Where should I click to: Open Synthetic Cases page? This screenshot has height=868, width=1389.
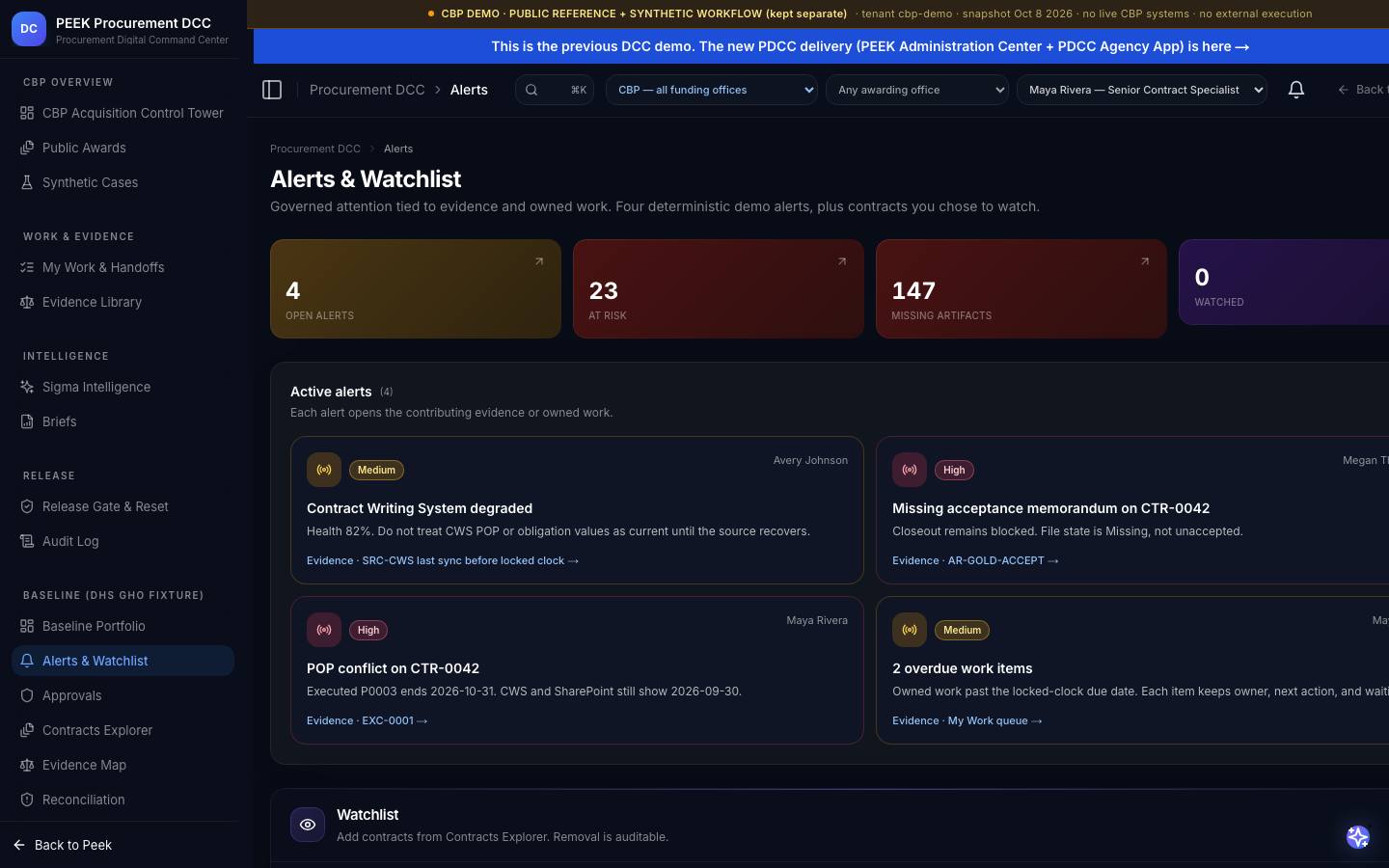[x=123, y=182]
